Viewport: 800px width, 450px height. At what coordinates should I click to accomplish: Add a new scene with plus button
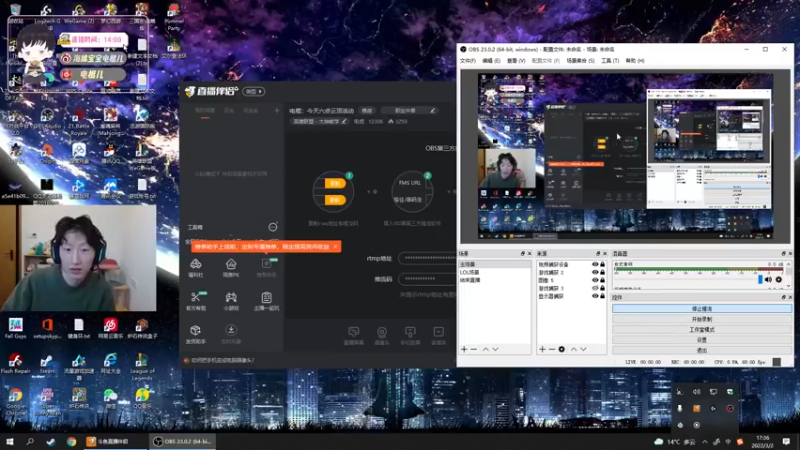pyautogui.click(x=464, y=349)
